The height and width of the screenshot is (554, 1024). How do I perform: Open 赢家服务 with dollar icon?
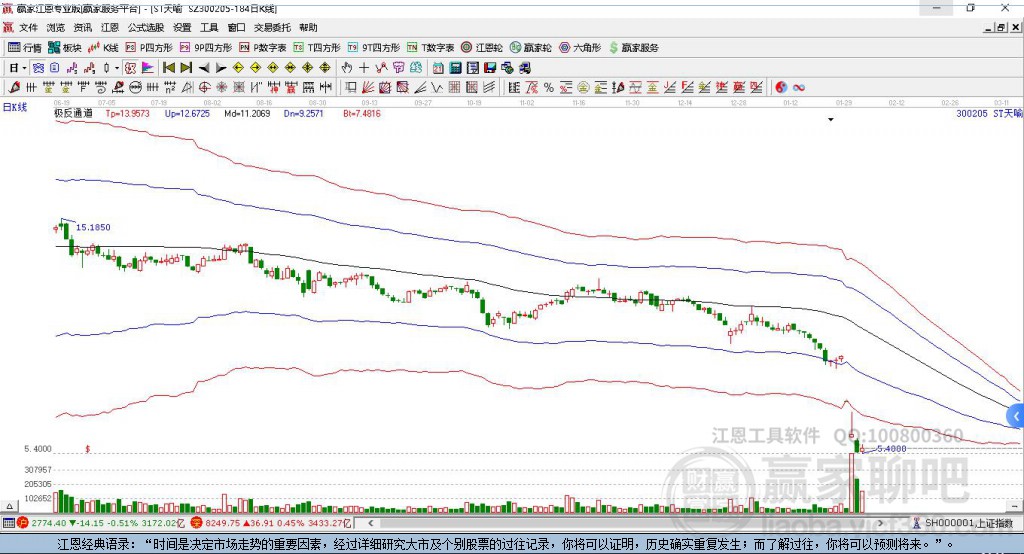coord(633,48)
